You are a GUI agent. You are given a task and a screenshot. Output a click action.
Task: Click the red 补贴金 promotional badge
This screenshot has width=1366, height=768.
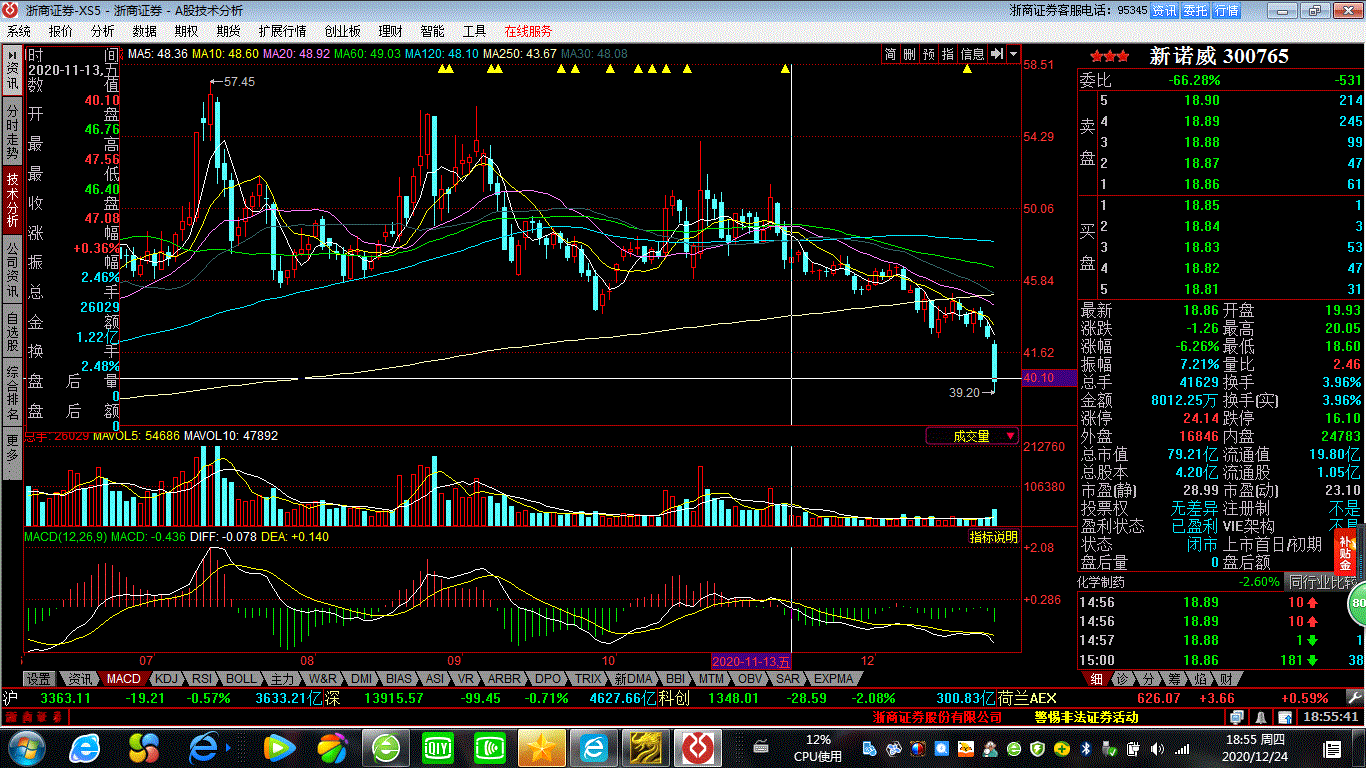(1345, 552)
